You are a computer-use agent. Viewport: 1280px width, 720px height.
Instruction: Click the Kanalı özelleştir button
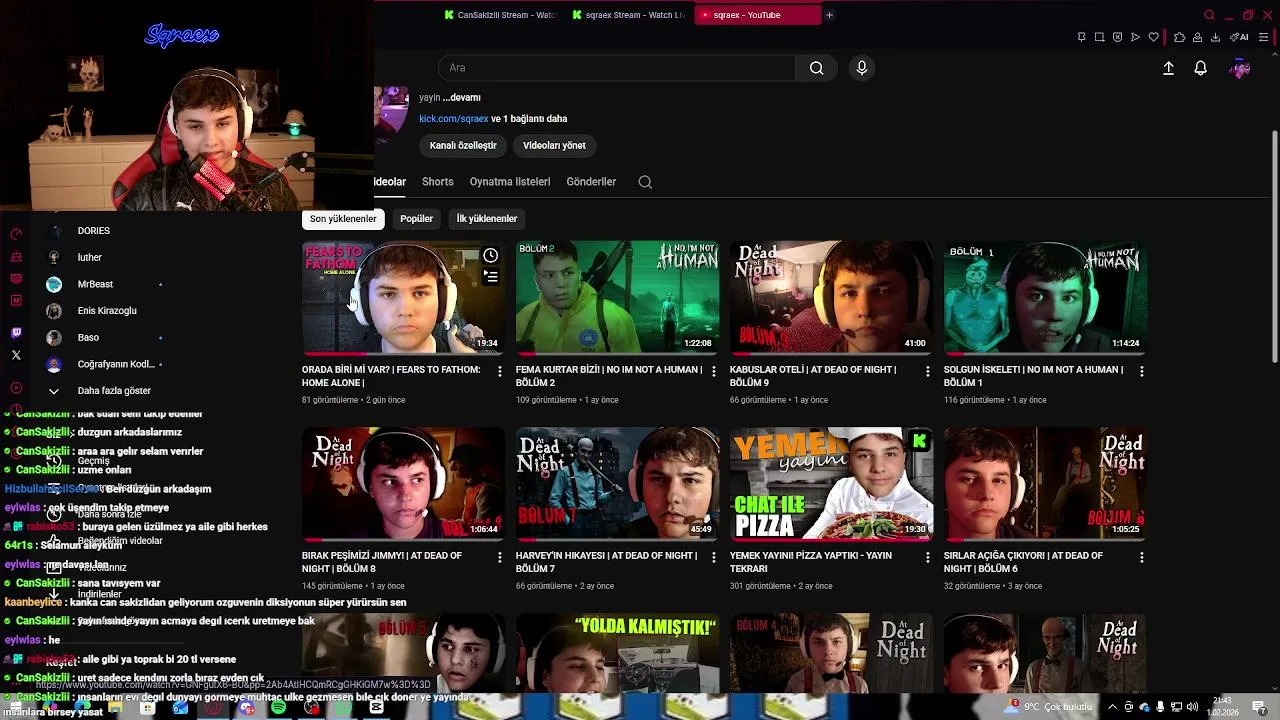(463, 145)
